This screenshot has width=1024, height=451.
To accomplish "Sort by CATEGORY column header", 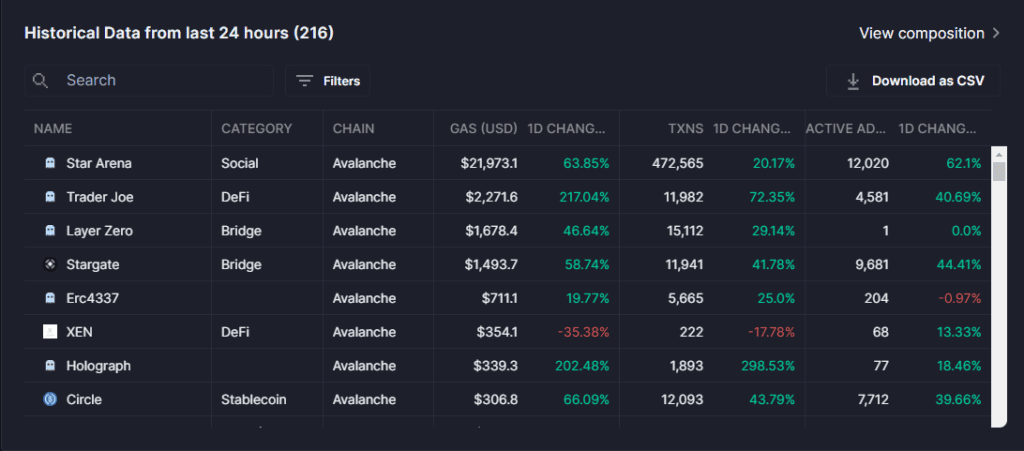I will [x=257, y=129].
